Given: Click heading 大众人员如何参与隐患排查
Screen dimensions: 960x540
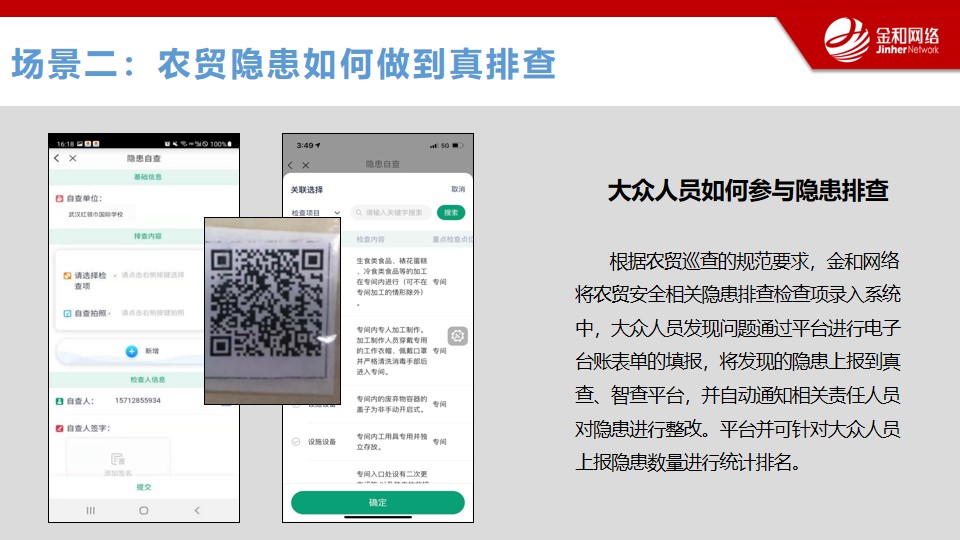Looking at the screenshot, I should coord(748,190).
